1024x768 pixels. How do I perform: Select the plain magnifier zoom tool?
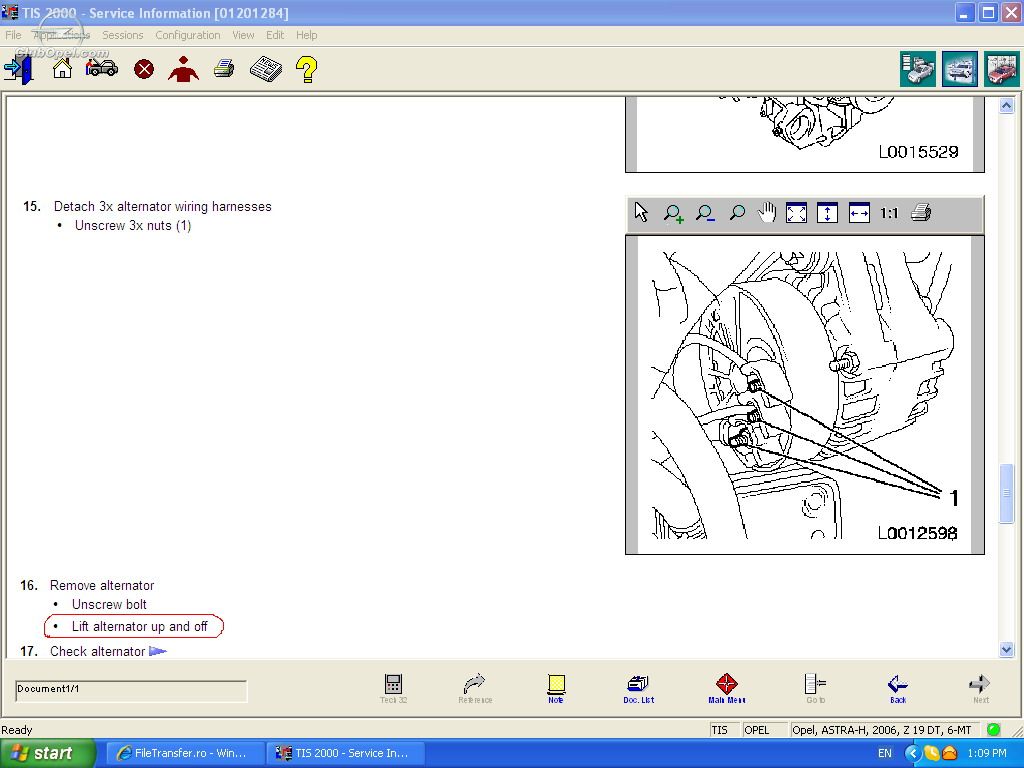pos(737,213)
